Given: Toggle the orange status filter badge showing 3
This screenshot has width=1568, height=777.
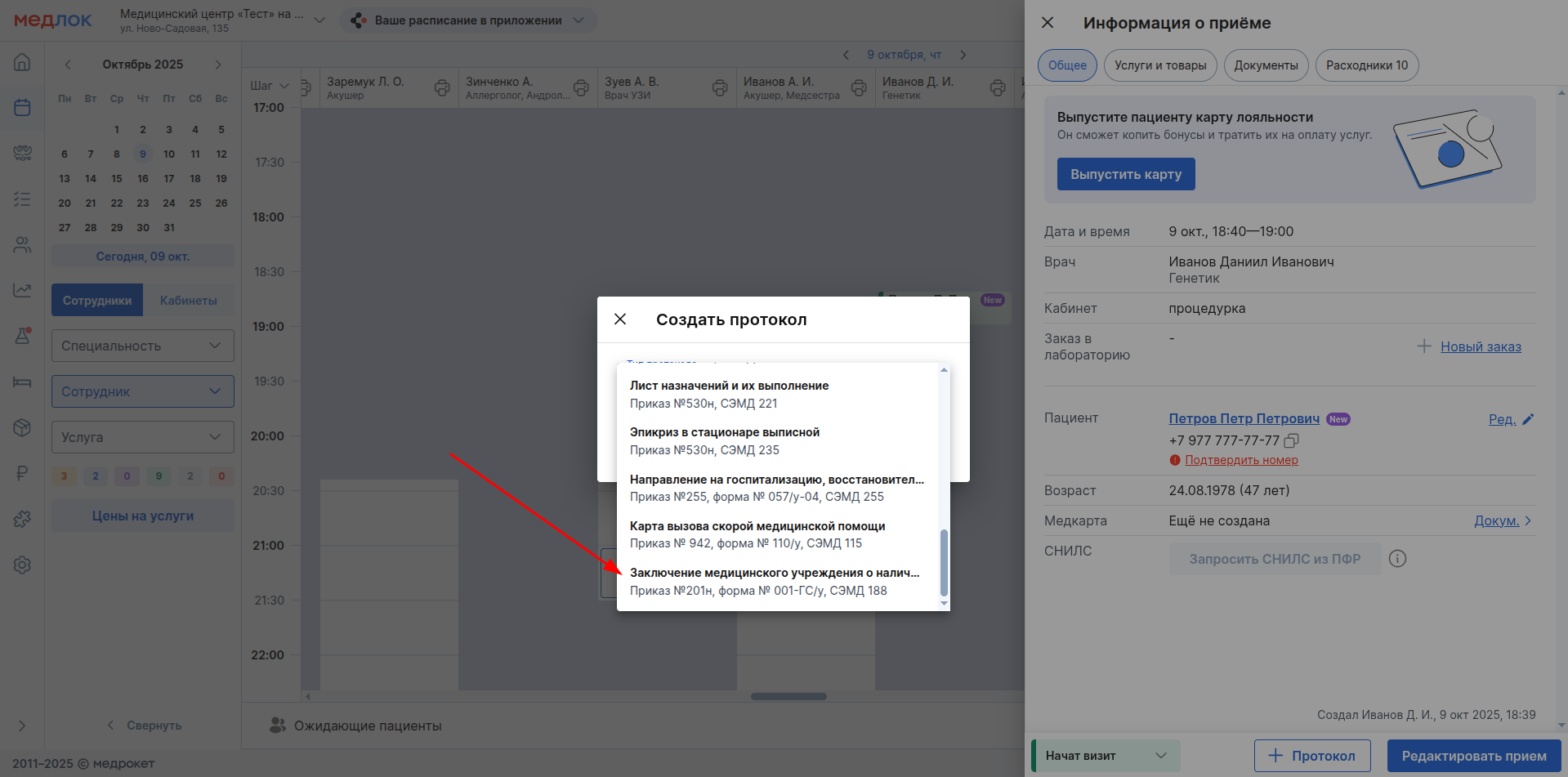Looking at the screenshot, I should click(64, 476).
